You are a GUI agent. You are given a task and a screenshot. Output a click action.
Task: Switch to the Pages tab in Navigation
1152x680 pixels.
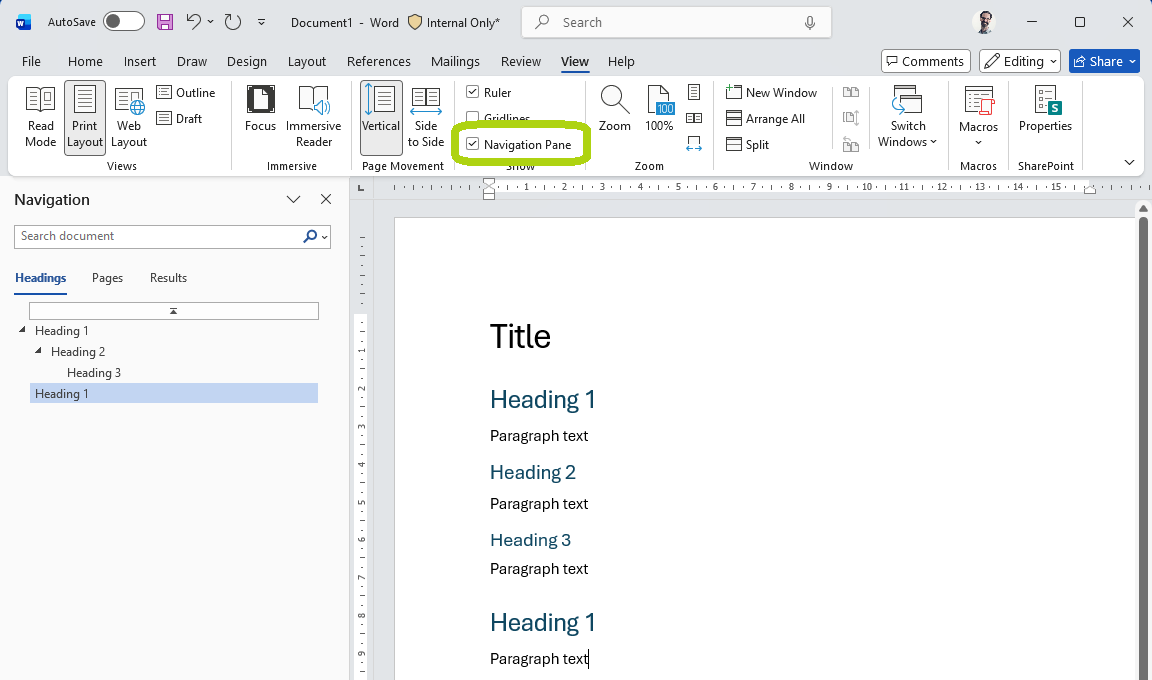click(x=107, y=278)
